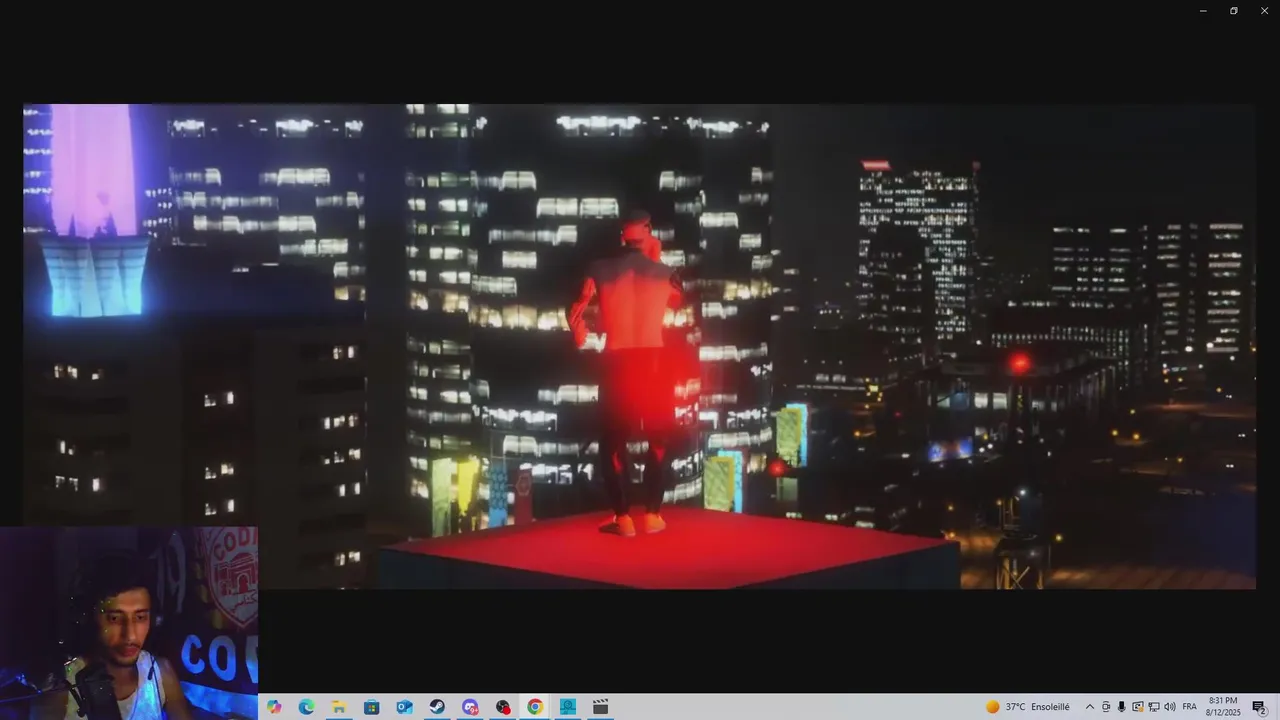Click the microphone tray icon
The image size is (1280, 720).
pos(1121,707)
